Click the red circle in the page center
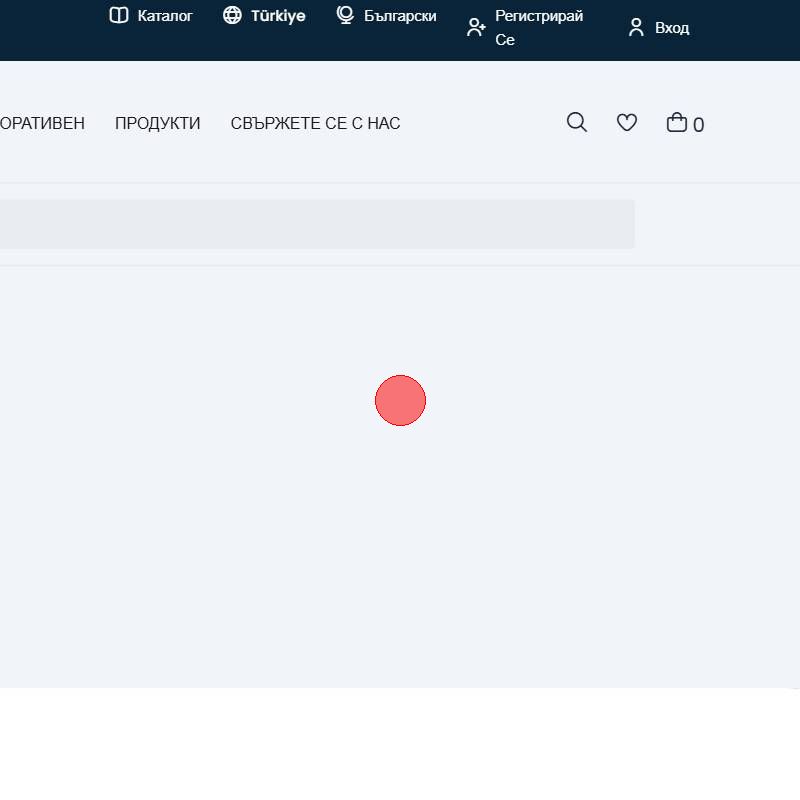800x800 pixels. pyautogui.click(x=400, y=400)
